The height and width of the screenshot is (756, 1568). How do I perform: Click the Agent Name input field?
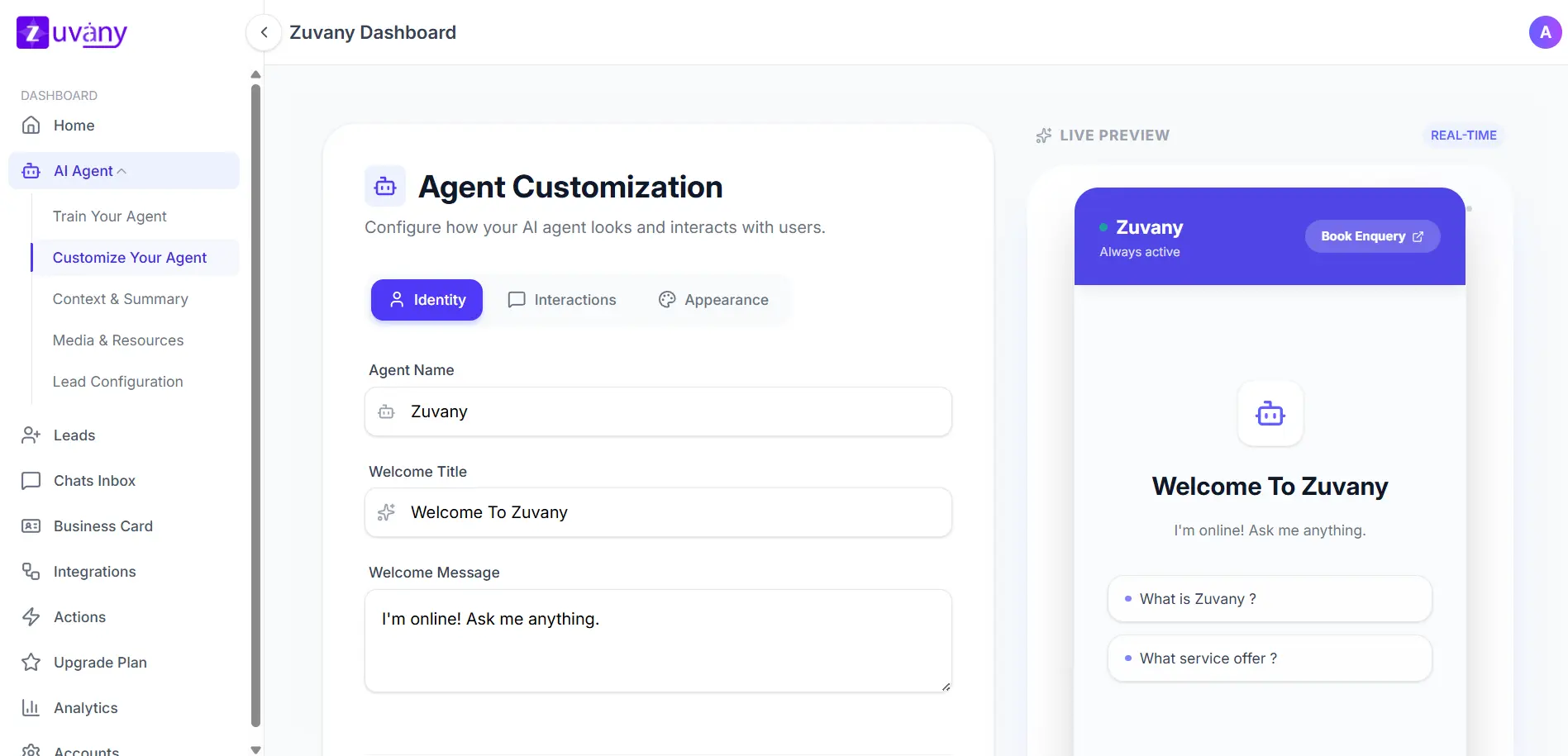(x=658, y=411)
